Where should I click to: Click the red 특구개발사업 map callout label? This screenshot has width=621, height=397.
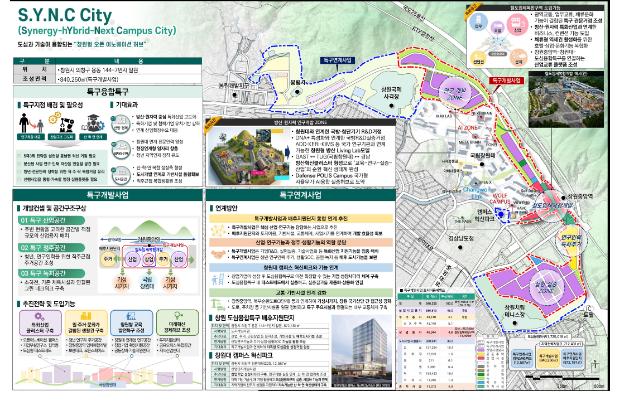pos(508,80)
